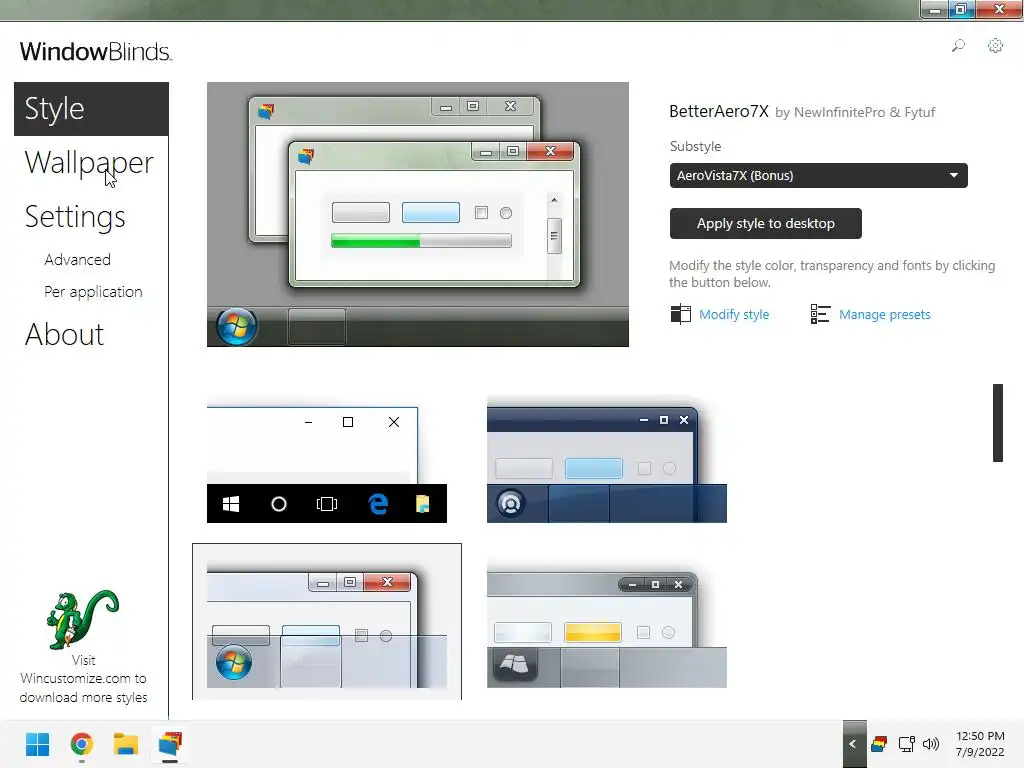
Task: Open the Substyle dropdown AeroVista7X (Bonus)
Action: tap(818, 175)
